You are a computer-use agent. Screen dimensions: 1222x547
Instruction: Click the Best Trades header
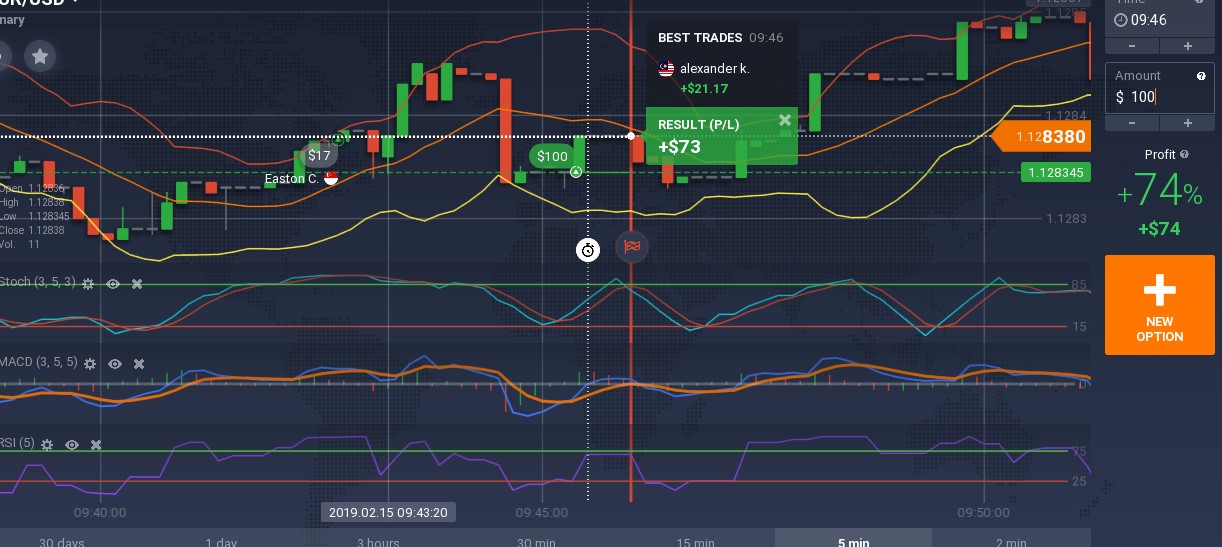coord(700,37)
